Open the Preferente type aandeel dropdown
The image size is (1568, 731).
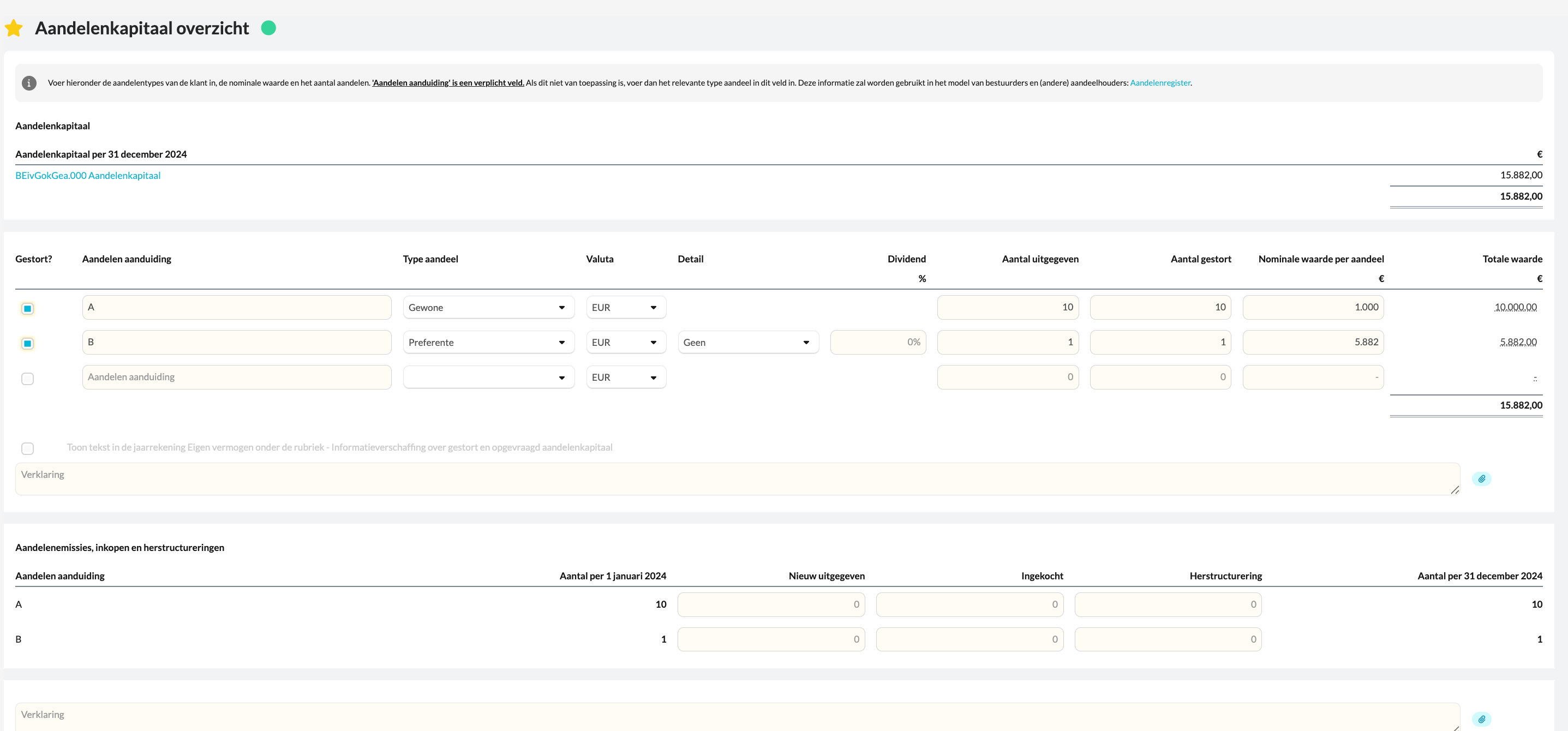(x=488, y=342)
